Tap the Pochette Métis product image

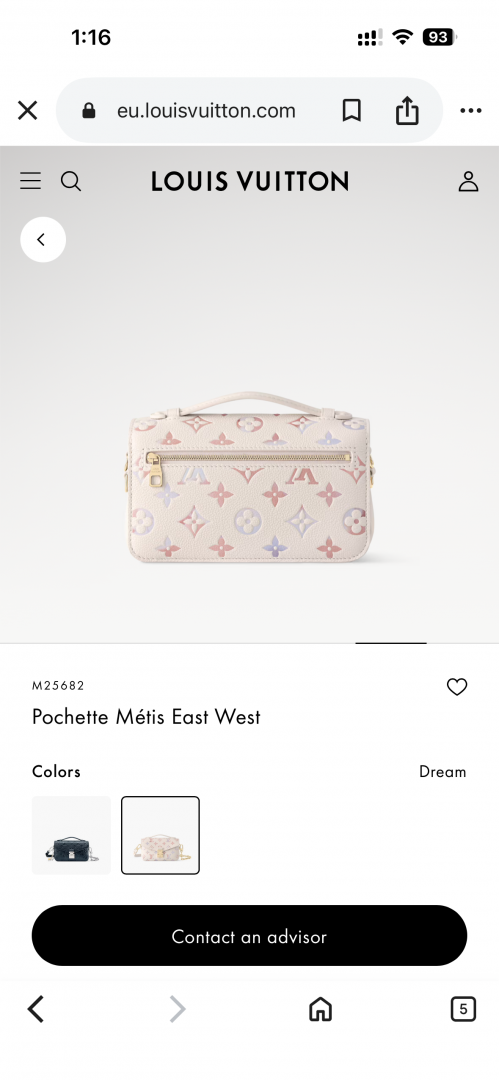250,477
